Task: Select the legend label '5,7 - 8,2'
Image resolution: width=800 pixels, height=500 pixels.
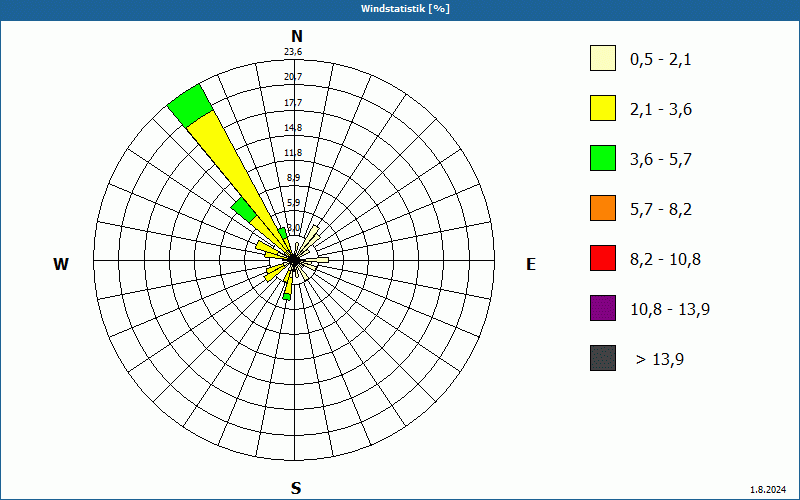Action: pyautogui.click(x=661, y=210)
